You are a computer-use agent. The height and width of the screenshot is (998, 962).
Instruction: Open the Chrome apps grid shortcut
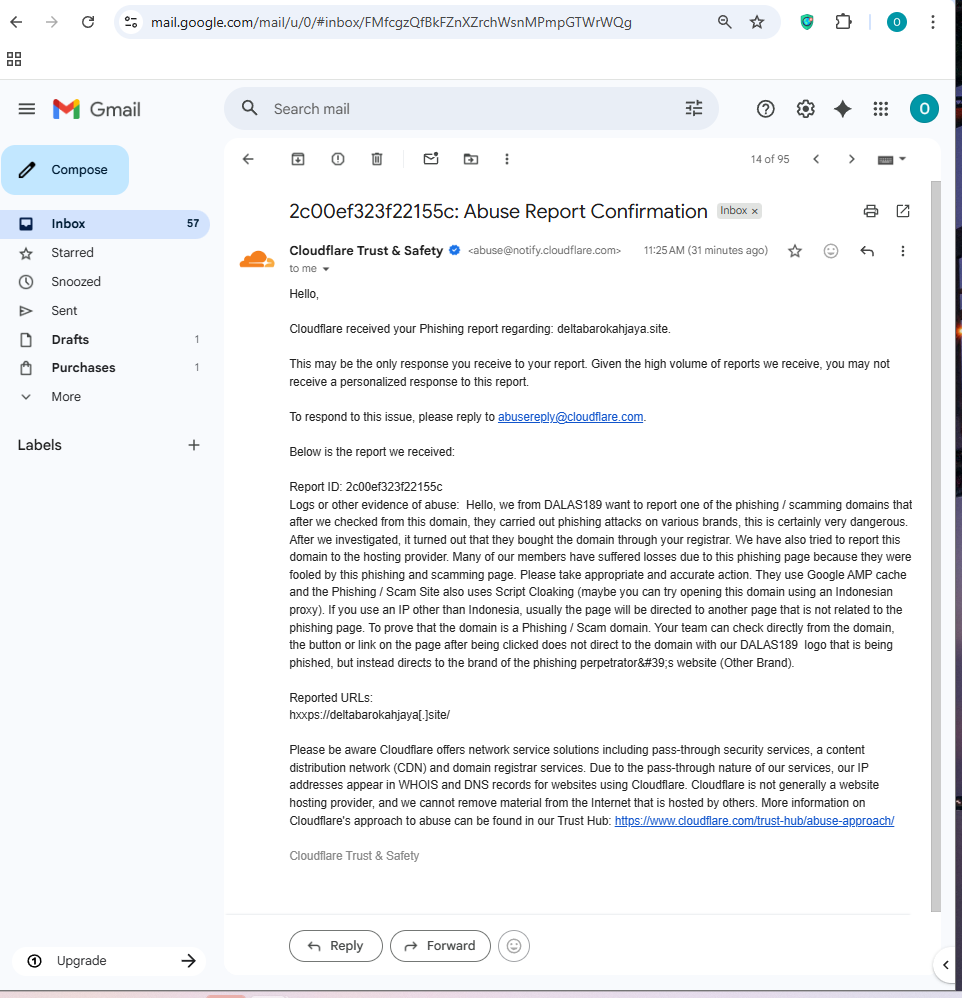pos(14,59)
